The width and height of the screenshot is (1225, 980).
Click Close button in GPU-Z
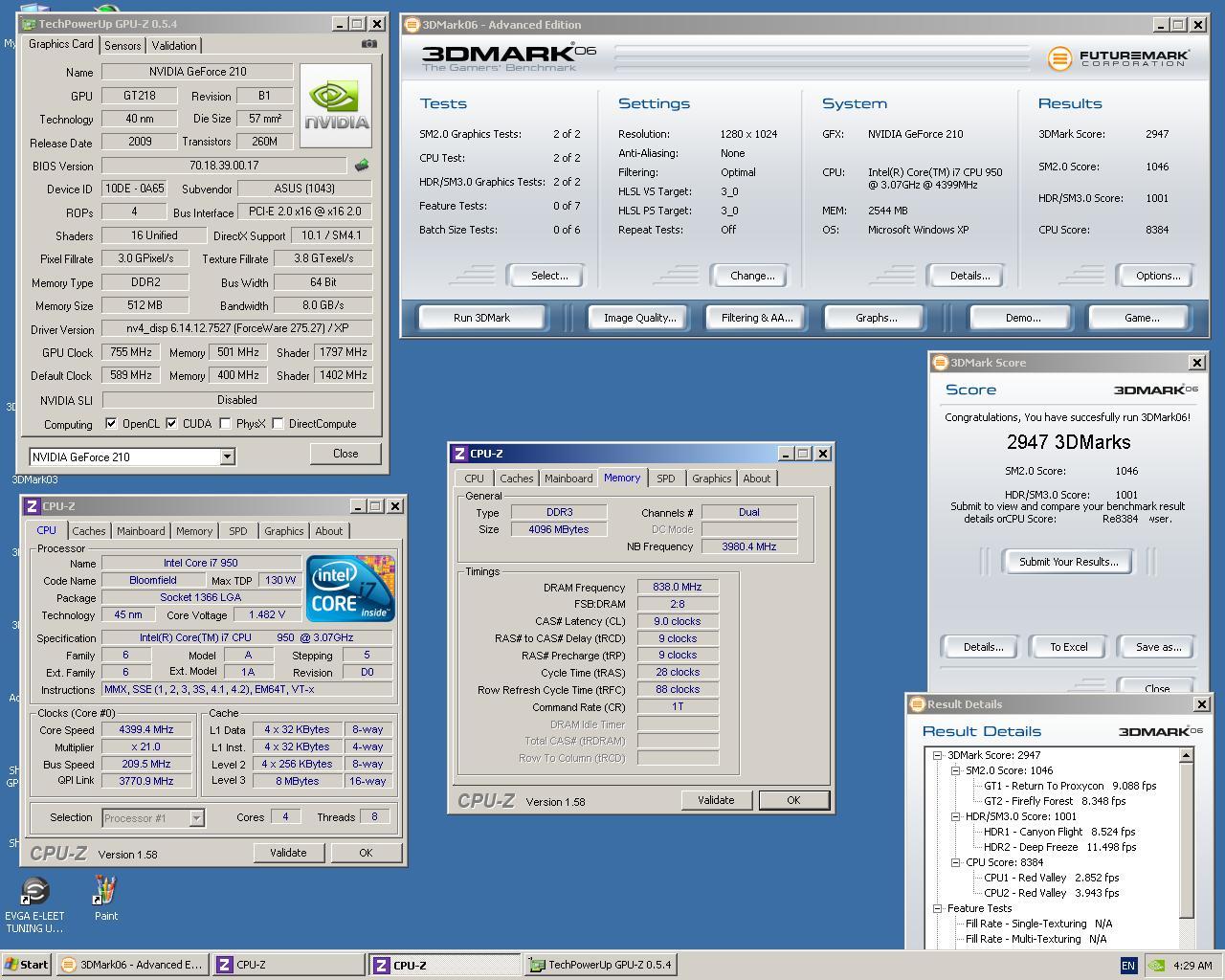click(x=345, y=454)
